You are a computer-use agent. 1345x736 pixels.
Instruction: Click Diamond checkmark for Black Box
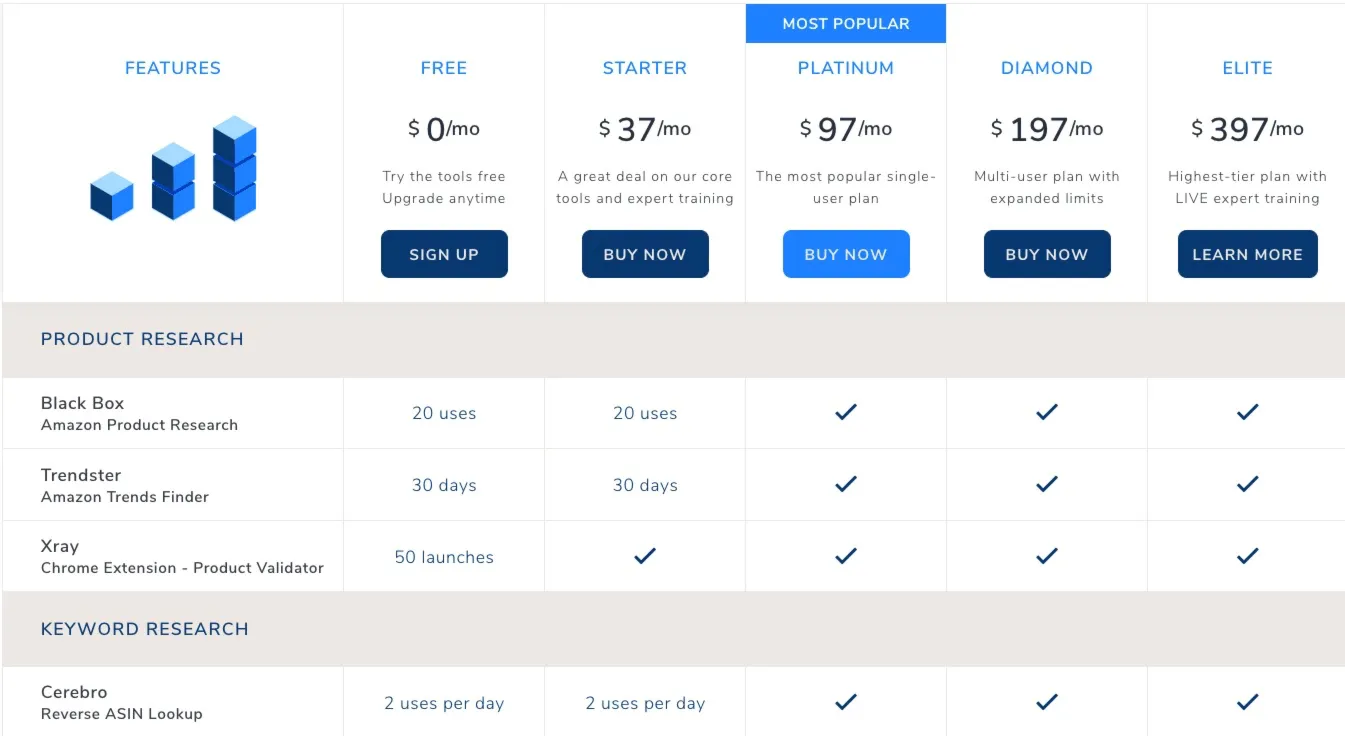[x=1047, y=412]
